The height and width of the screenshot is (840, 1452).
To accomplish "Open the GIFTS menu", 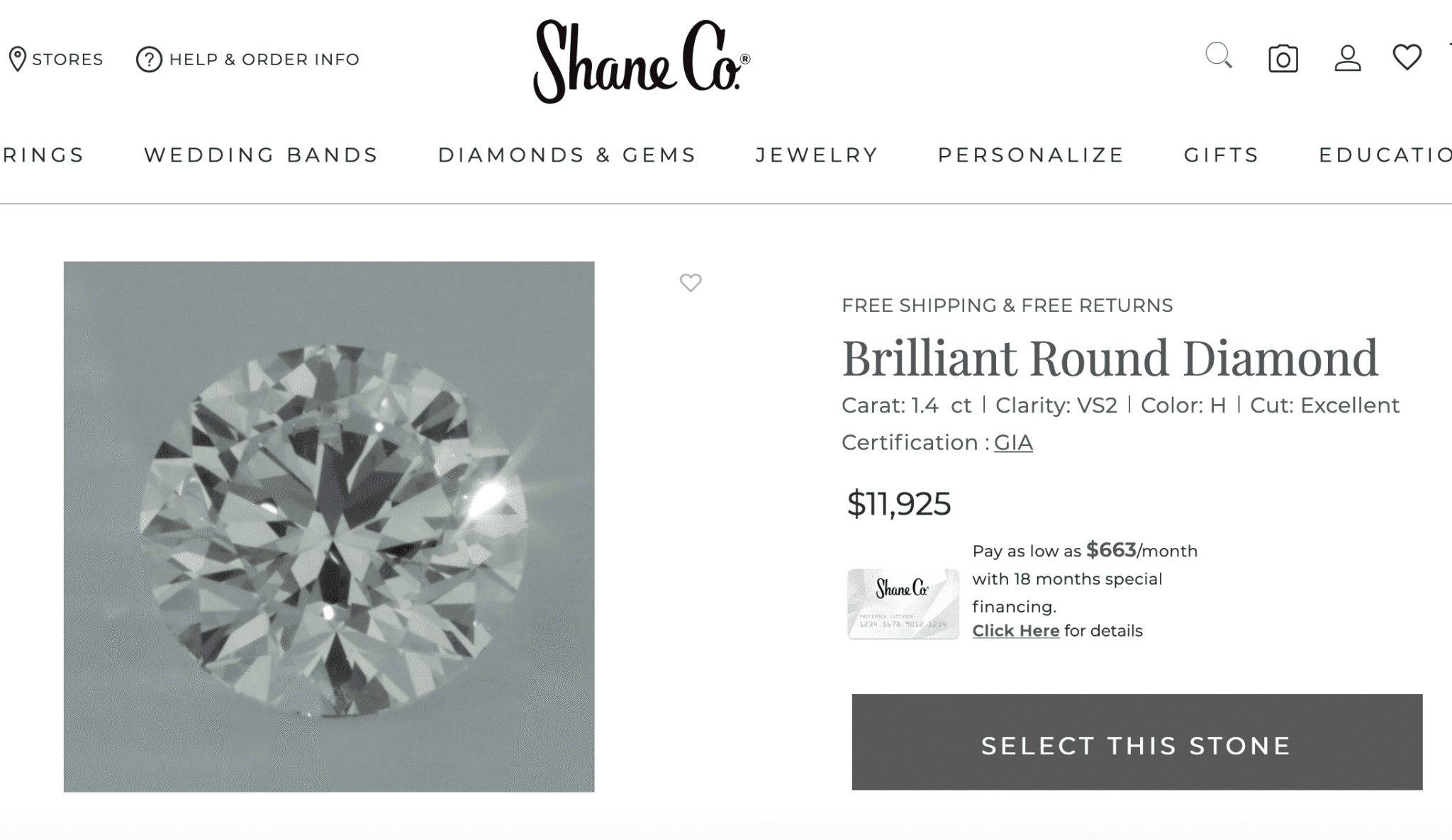I will (1221, 155).
